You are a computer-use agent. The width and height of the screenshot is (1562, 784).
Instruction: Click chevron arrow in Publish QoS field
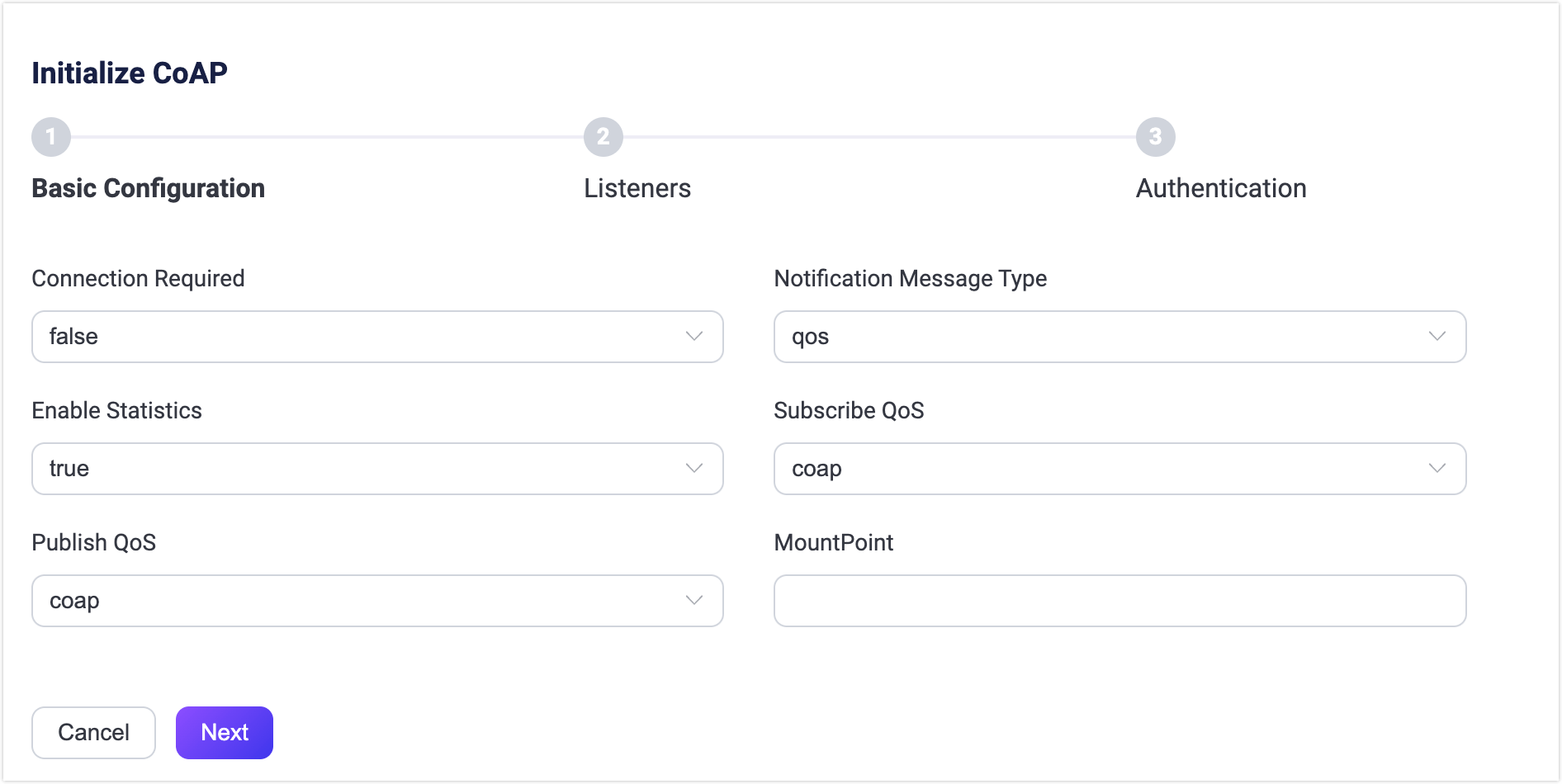(x=693, y=601)
